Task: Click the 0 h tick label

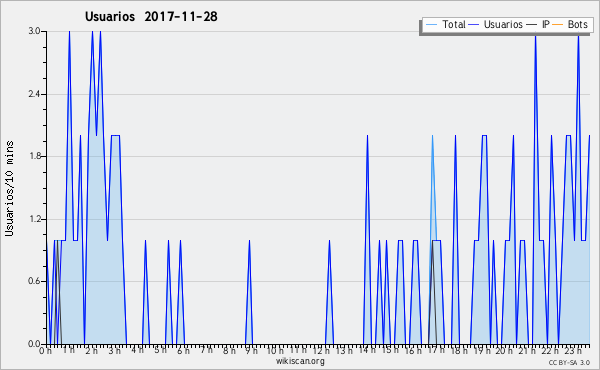Action: pyautogui.click(x=45, y=350)
